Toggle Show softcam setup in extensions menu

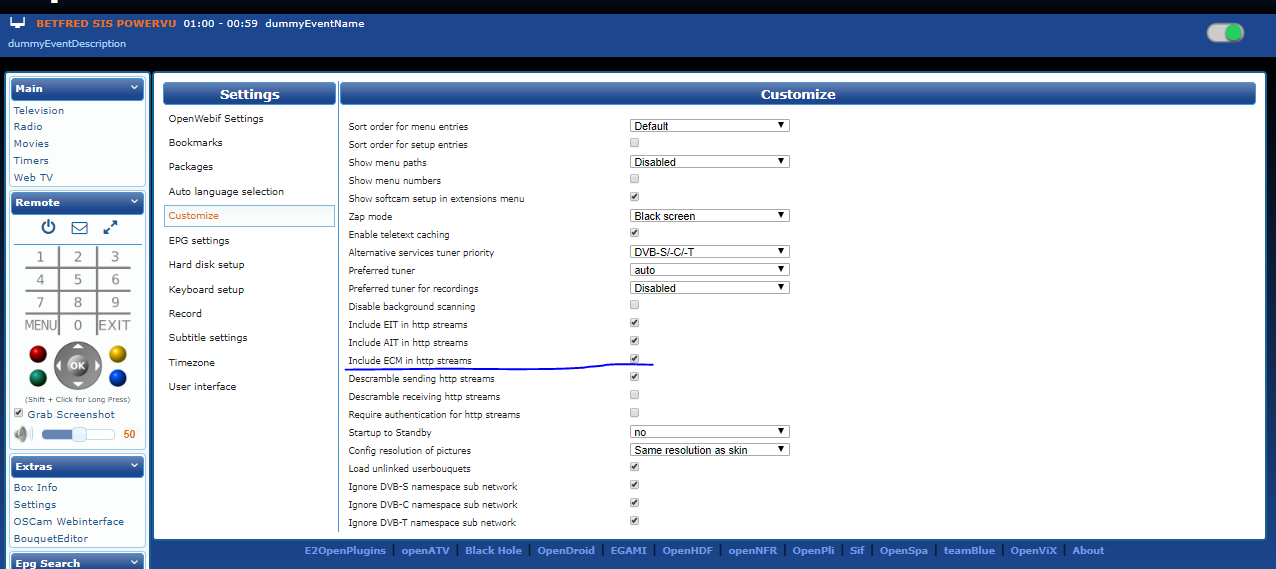point(634,197)
